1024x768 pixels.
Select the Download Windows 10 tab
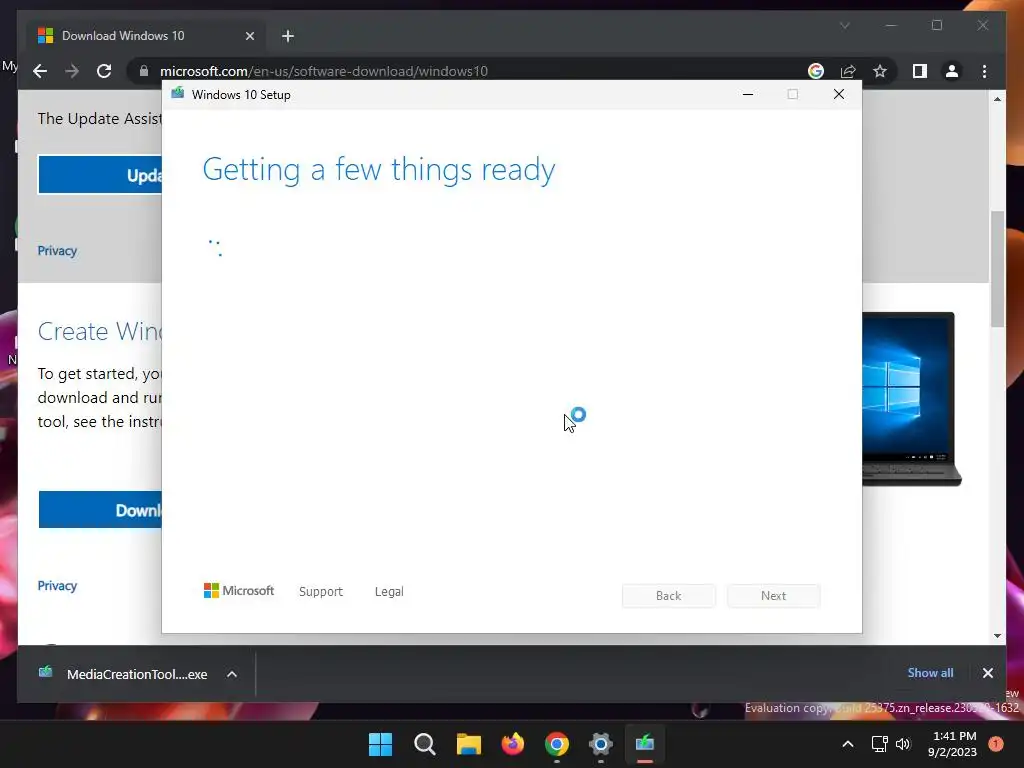[x=147, y=36]
